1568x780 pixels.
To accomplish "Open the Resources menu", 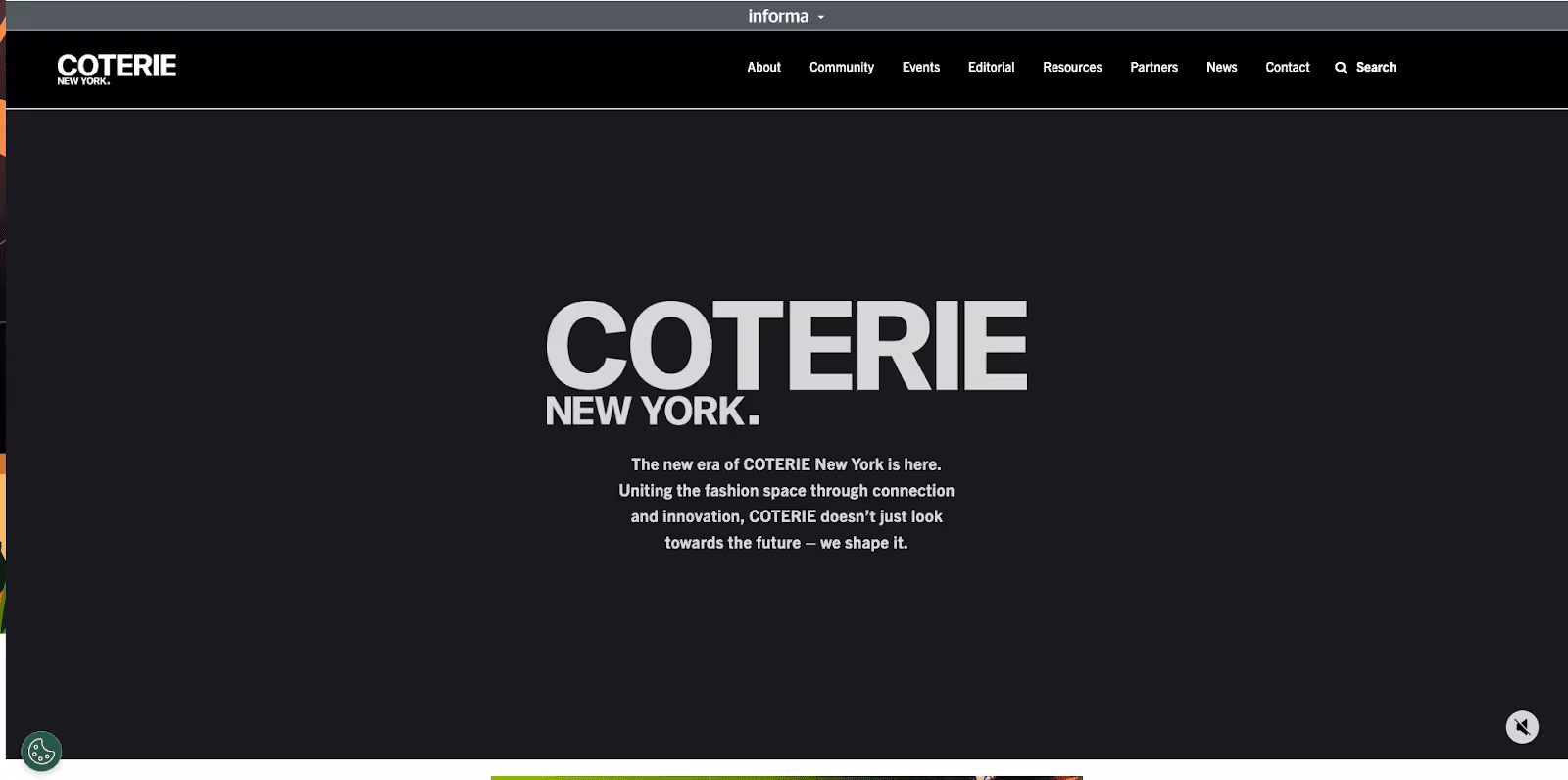I will point(1072,68).
